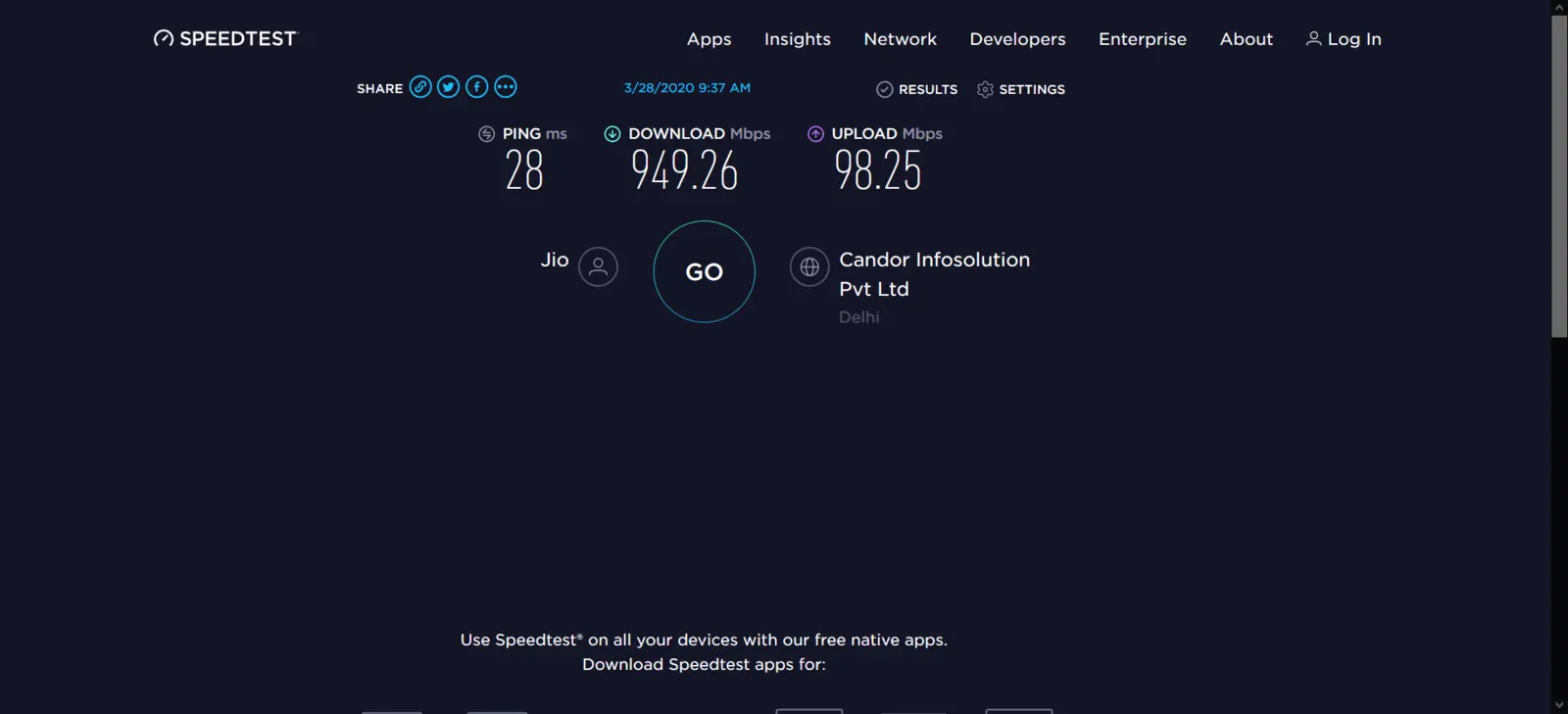
Task: Click the download arrow icon
Action: (612, 134)
